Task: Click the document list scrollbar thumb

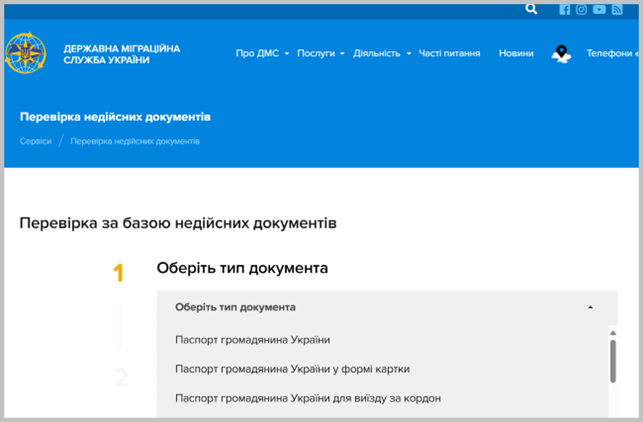Action: point(612,361)
